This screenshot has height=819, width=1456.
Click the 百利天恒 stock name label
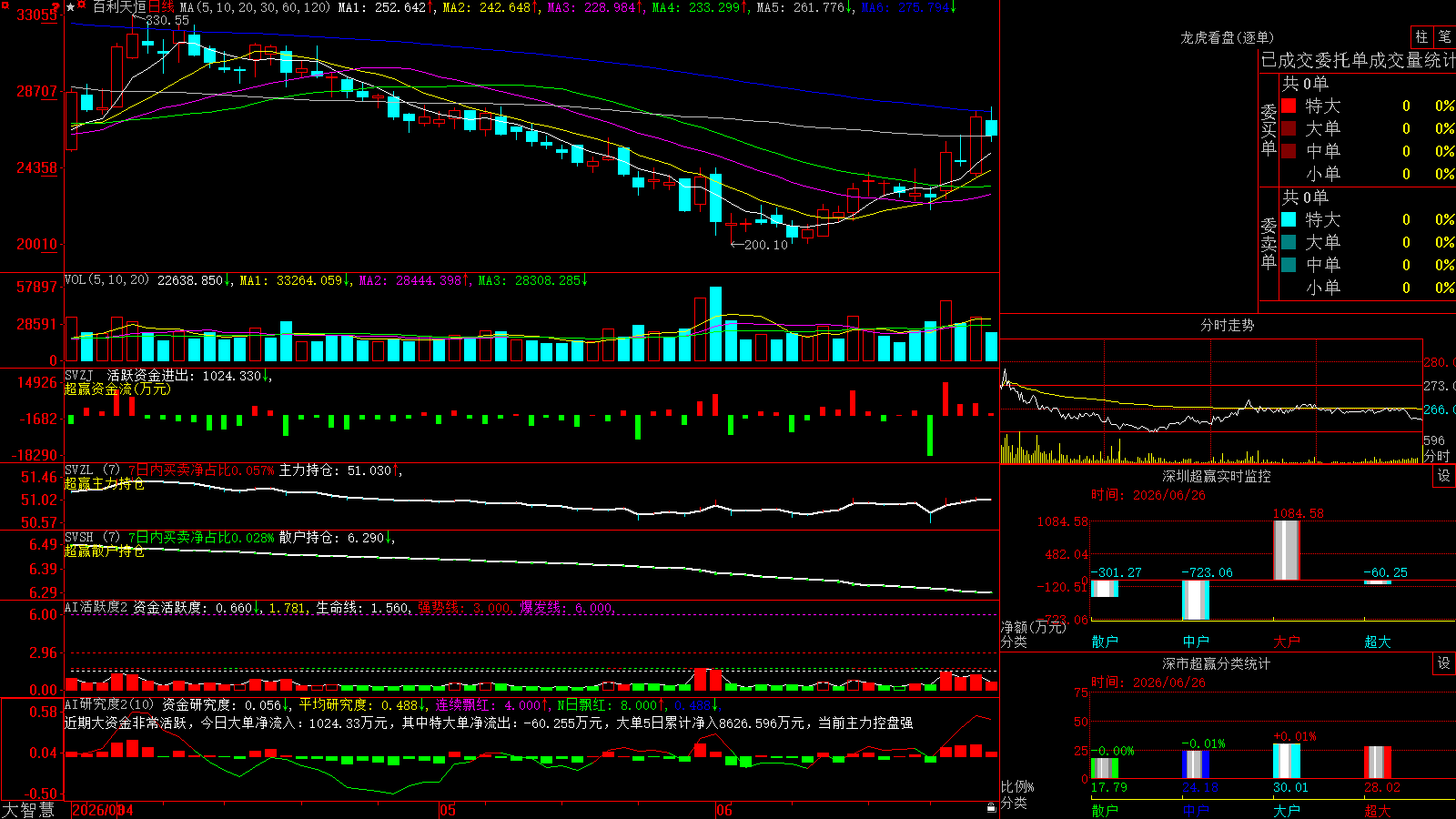tap(119, 6)
